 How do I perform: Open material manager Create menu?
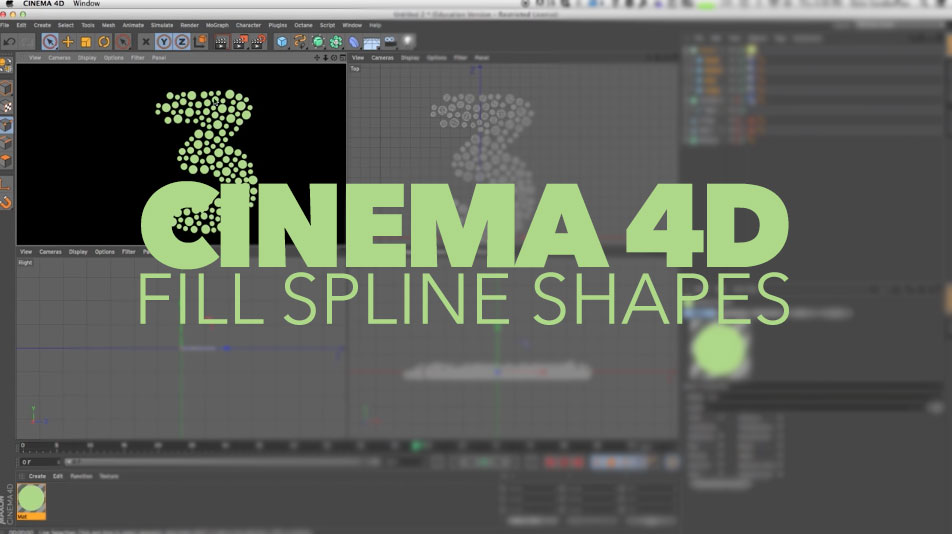click(x=37, y=476)
